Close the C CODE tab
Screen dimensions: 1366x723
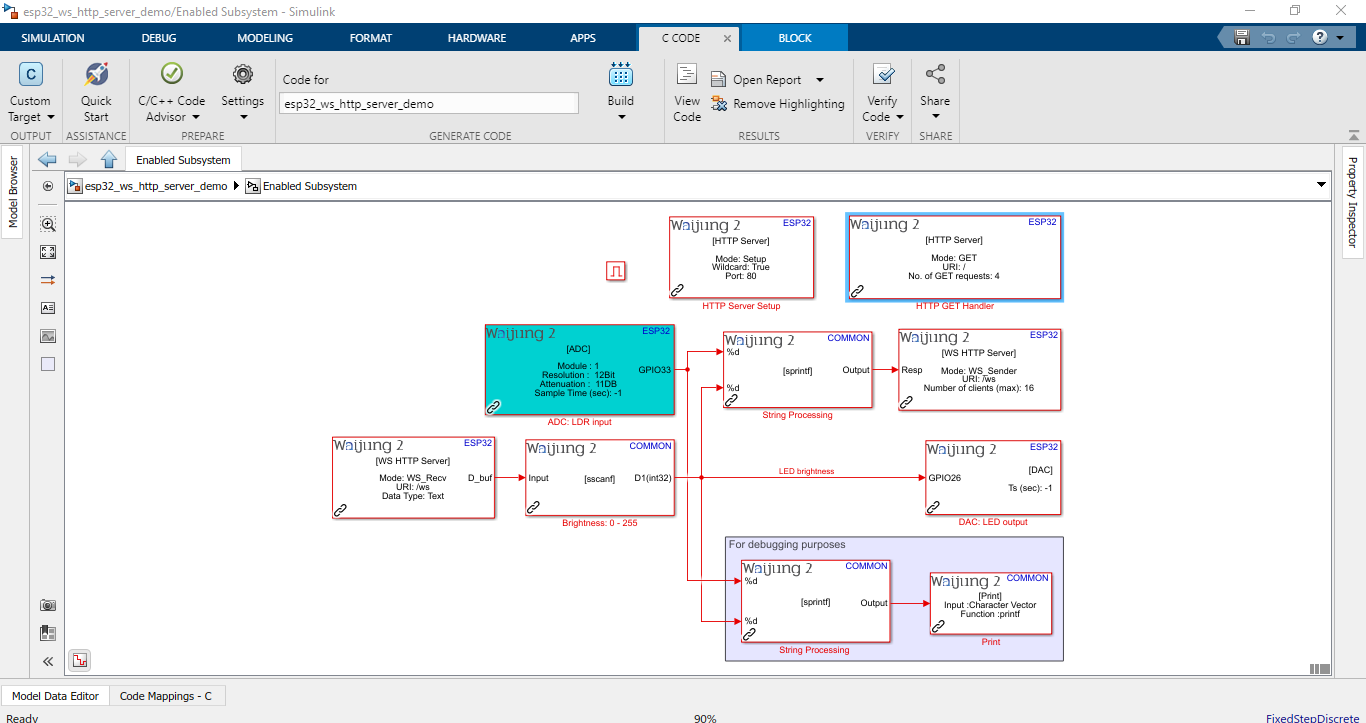(727, 39)
